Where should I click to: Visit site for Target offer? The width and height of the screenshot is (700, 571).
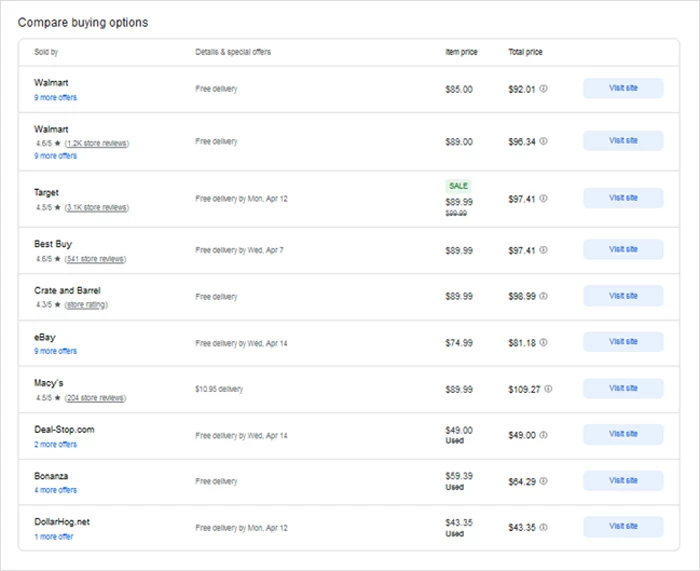coord(623,198)
